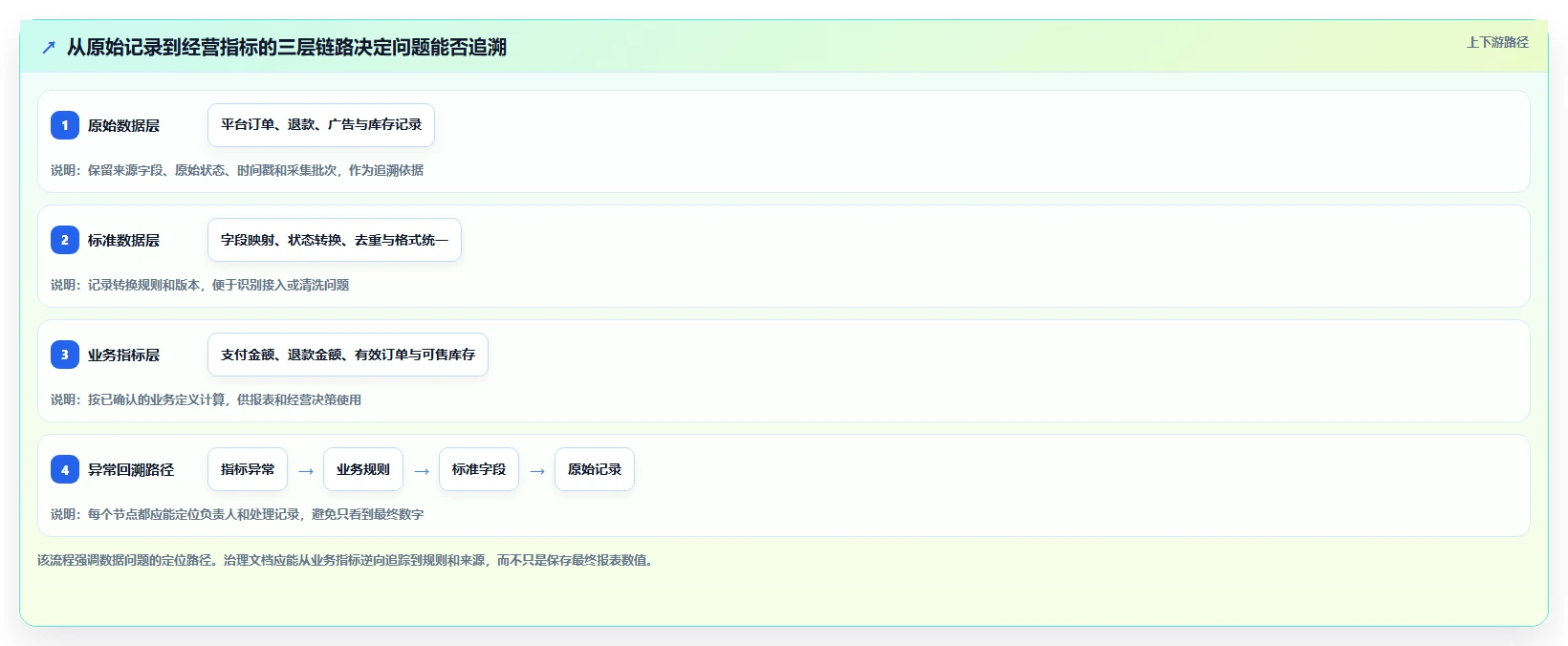Image resolution: width=1568 pixels, height=646 pixels.
Task: Click the 标准字段 node
Action: pyautogui.click(x=479, y=469)
